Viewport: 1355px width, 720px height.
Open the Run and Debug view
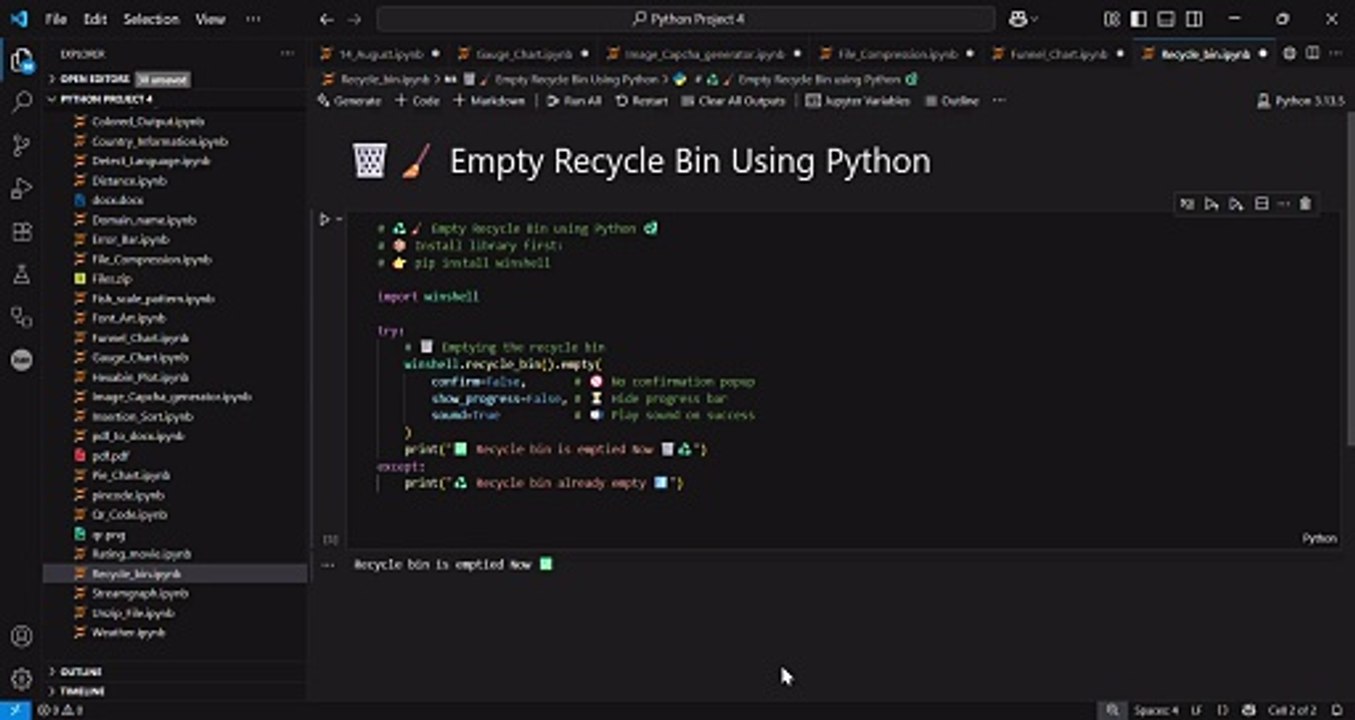[21, 189]
